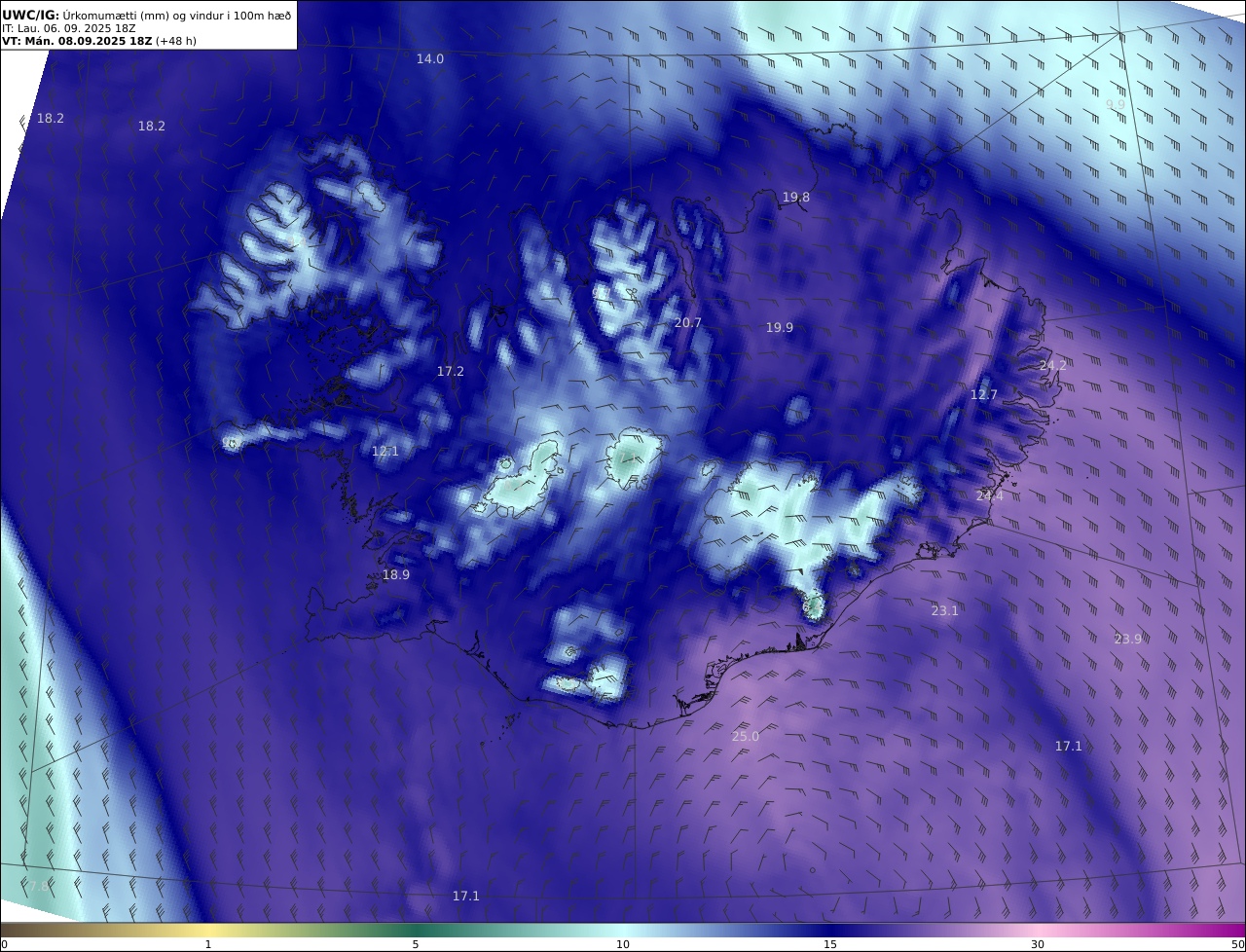Select the 17.2 value label
This screenshot has height=952, width=1246.
pos(451,372)
